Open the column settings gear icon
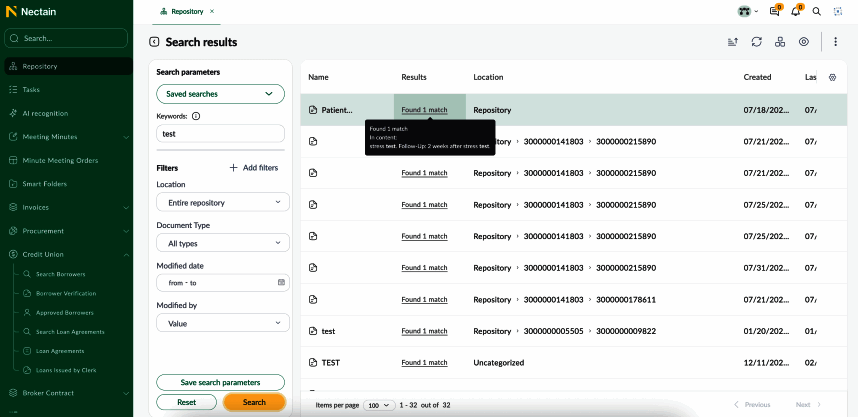The width and height of the screenshot is (858, 417). 833,77
